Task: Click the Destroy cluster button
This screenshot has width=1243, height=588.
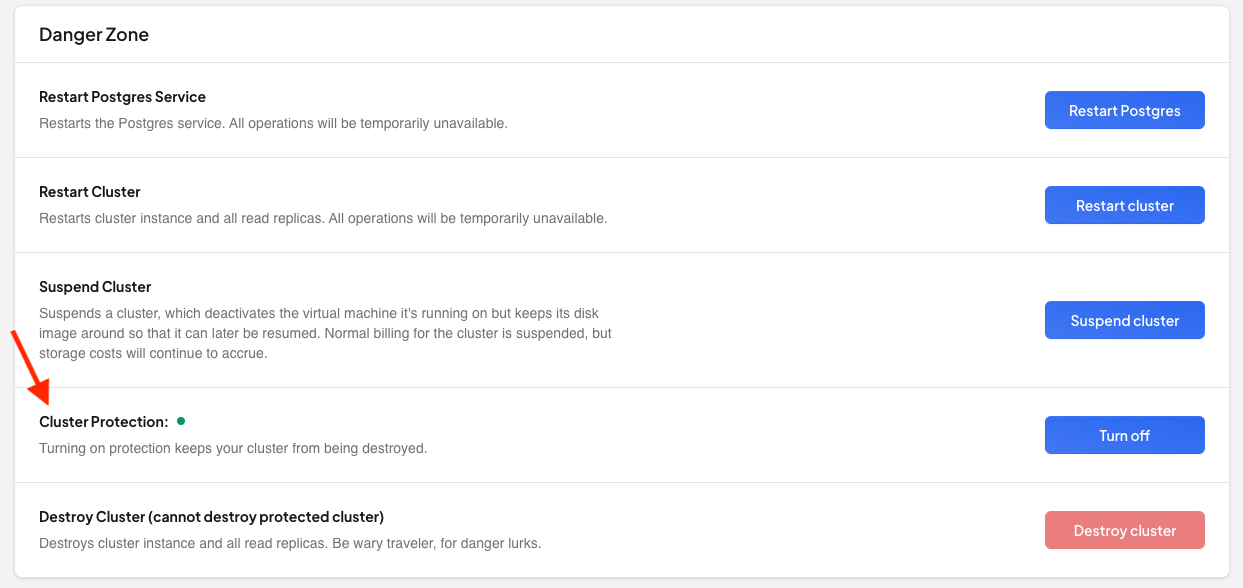Action: point(1124,531)
